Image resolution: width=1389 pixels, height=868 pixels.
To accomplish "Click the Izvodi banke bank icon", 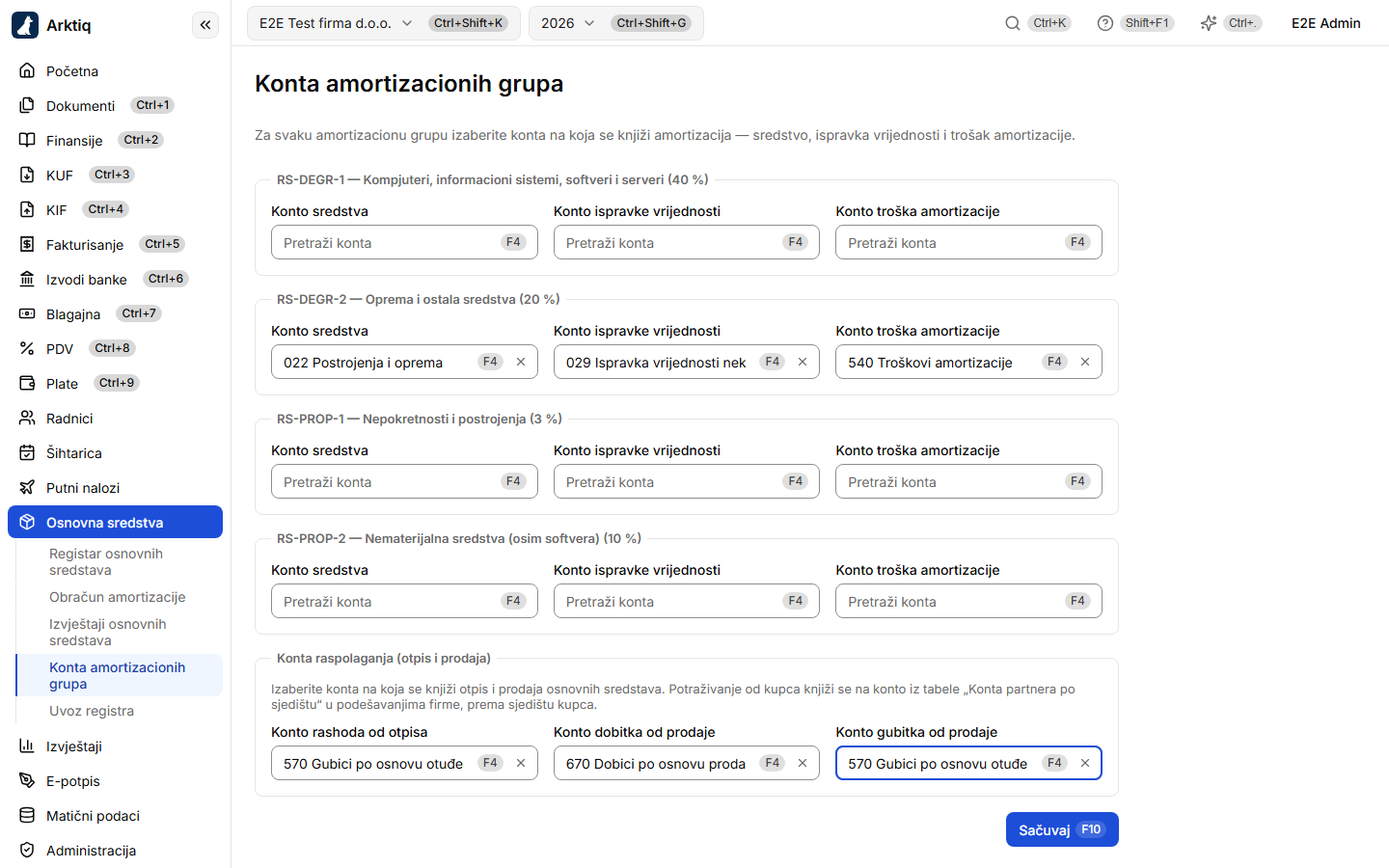I will 27,279.
